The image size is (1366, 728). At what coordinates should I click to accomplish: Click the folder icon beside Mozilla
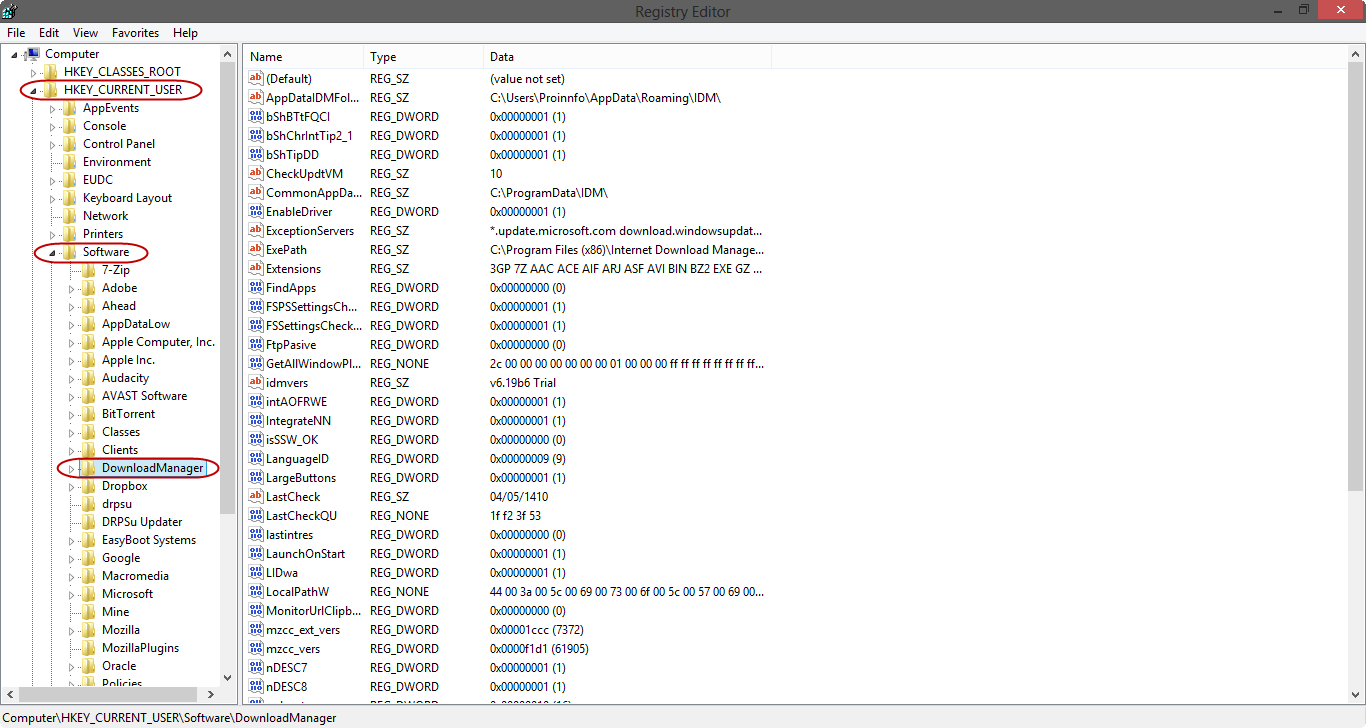89,630
